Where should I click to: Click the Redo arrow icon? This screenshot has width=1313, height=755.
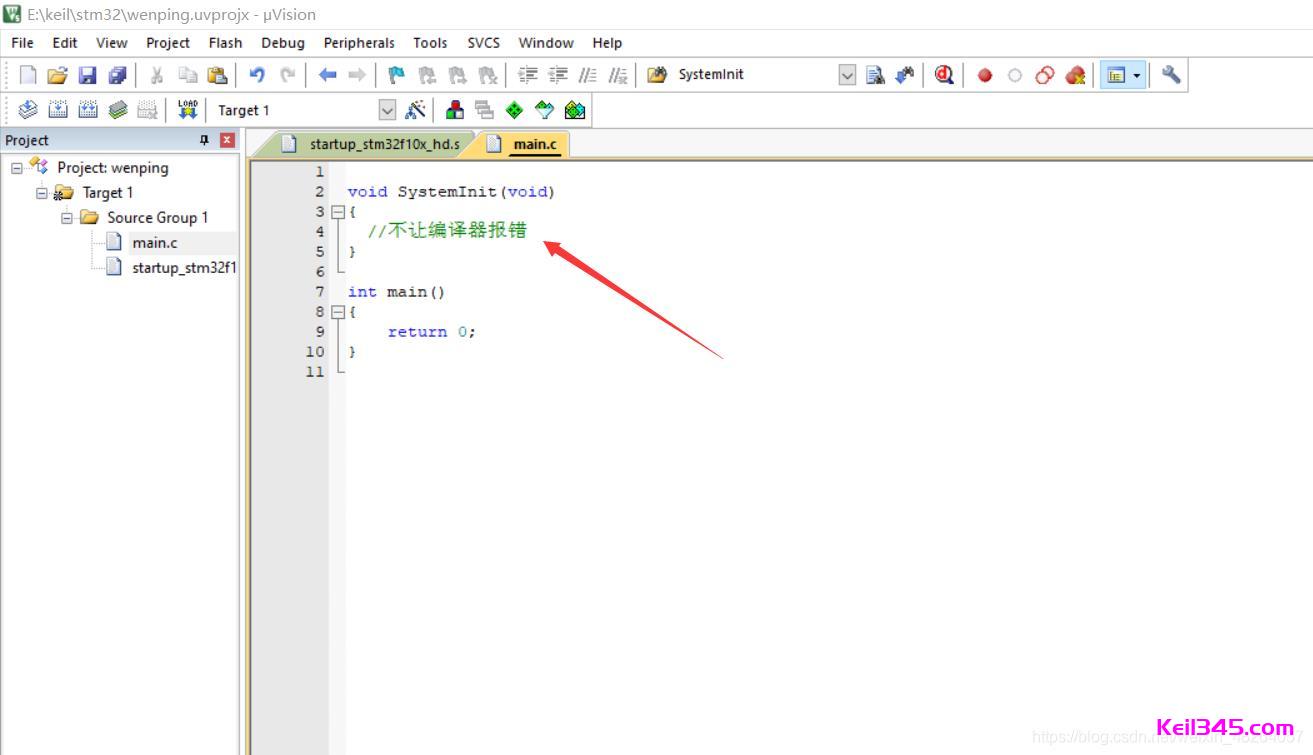tap(287, 75)
